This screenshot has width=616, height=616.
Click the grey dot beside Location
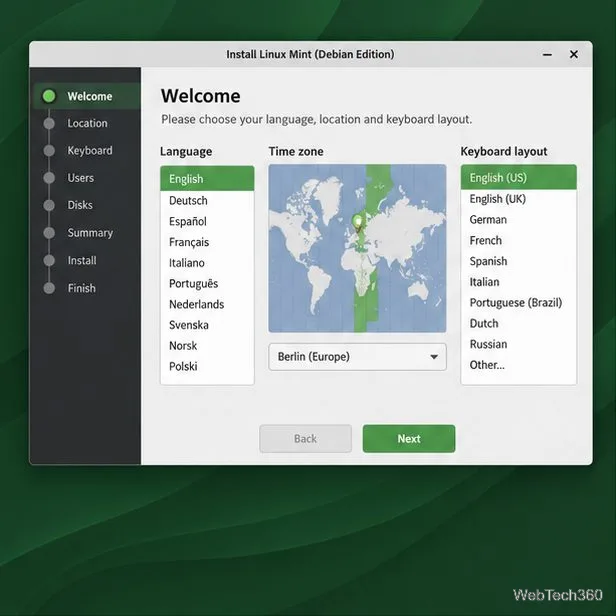(49, 123)
